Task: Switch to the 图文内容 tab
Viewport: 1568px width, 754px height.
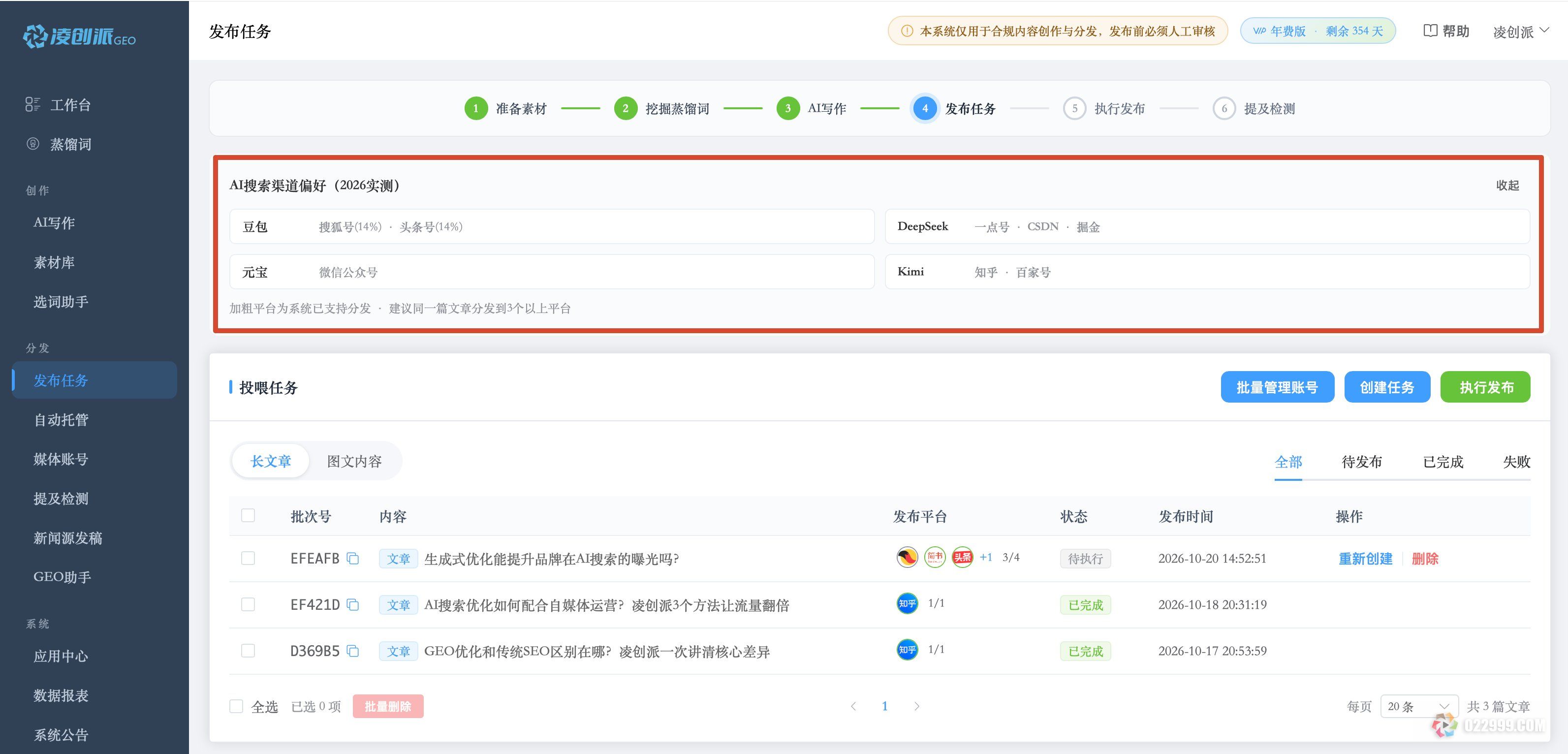Action: pyautogui.click(x=354, y=461)
